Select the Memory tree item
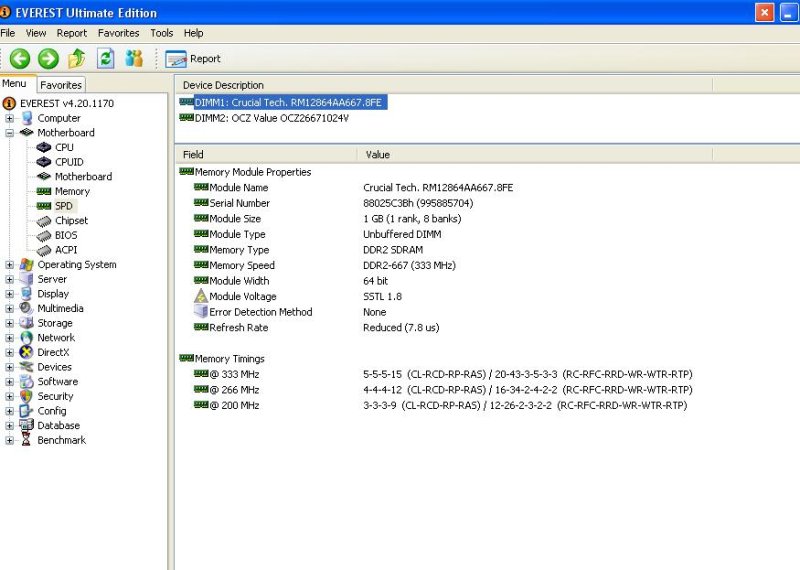Viewport: 800px width, 570px height. [72, 192]
